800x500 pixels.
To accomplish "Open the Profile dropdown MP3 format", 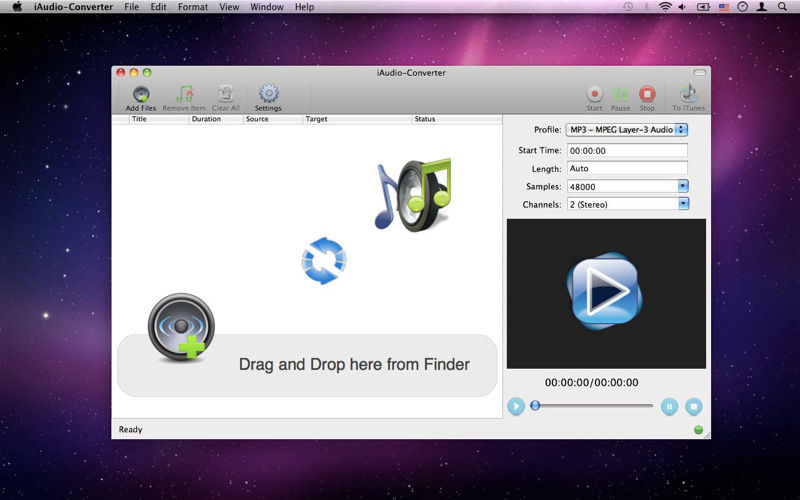I will pos(627,130).
